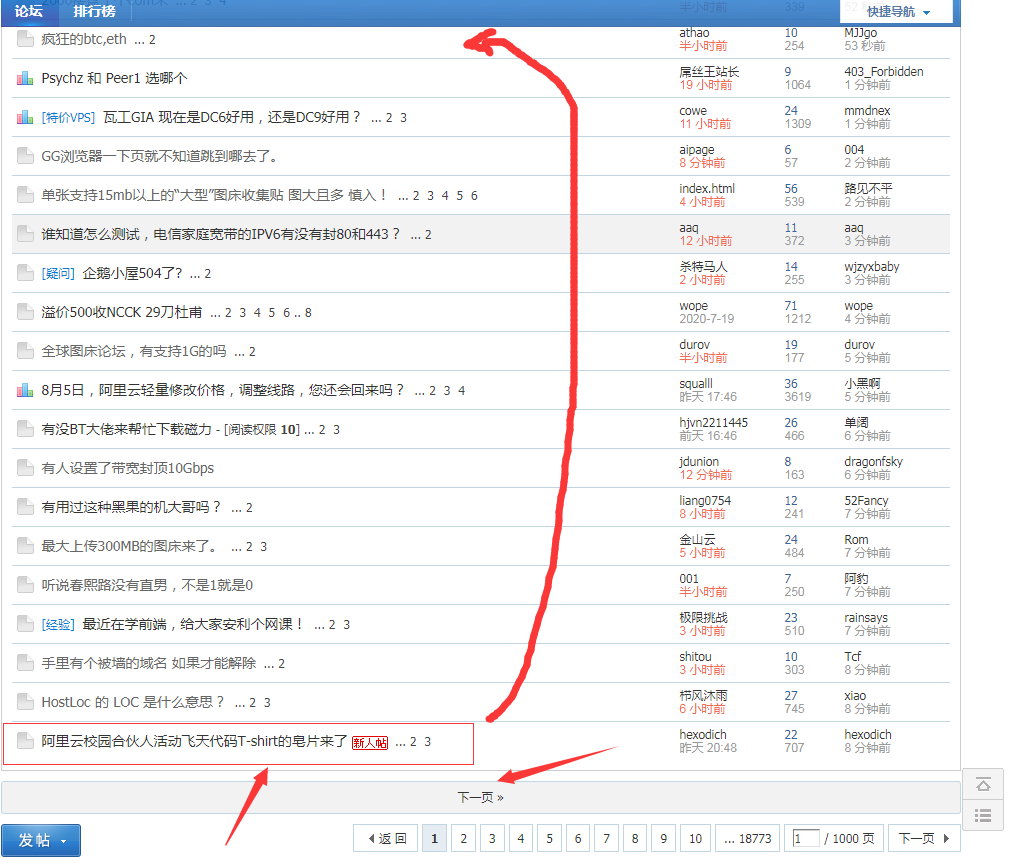Click thread icon beside 有没BT大佬 post
The image size is (1015, 864).
[25, 429]
